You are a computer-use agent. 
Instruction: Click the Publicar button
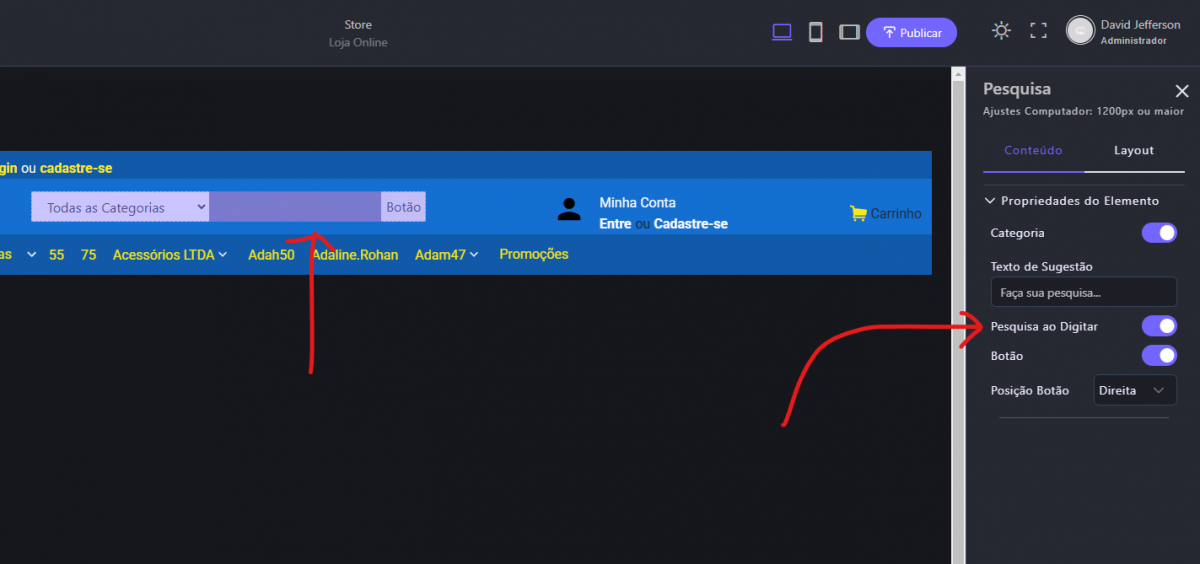tap(911, 32)
